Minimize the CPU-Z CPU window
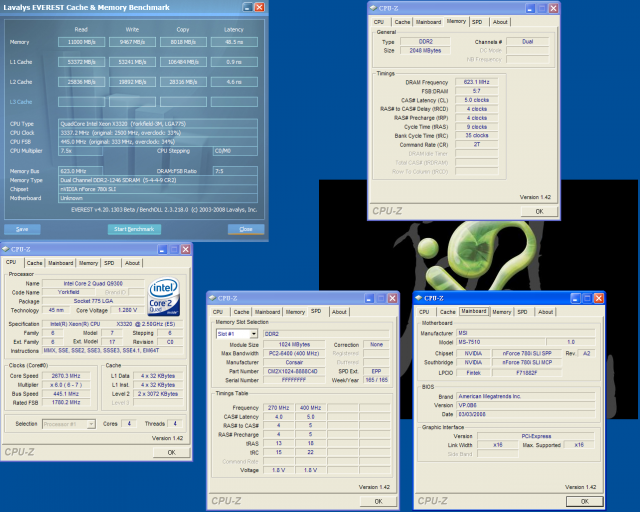 (x=162, y=249)
